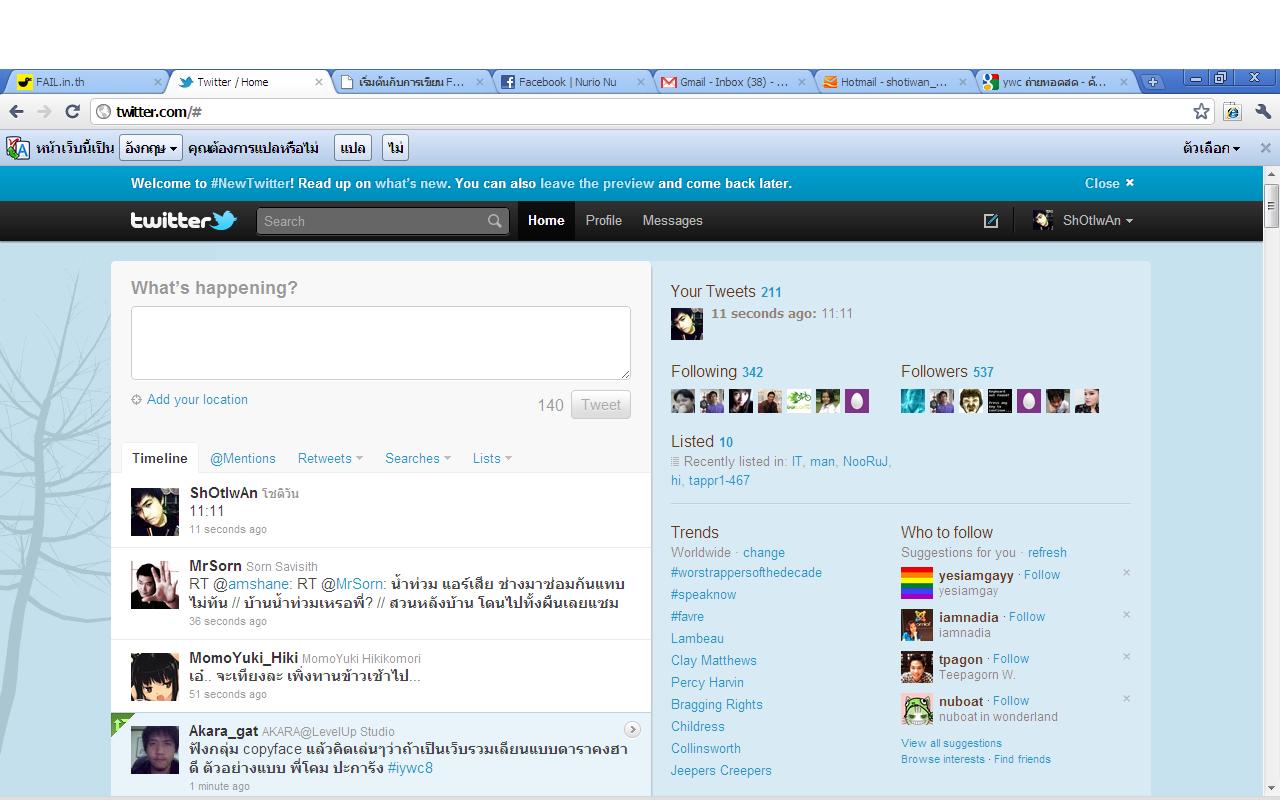Viewport: 1280px width, 800px height.
Task: Click the Tweet button
Action: [601, 405]
